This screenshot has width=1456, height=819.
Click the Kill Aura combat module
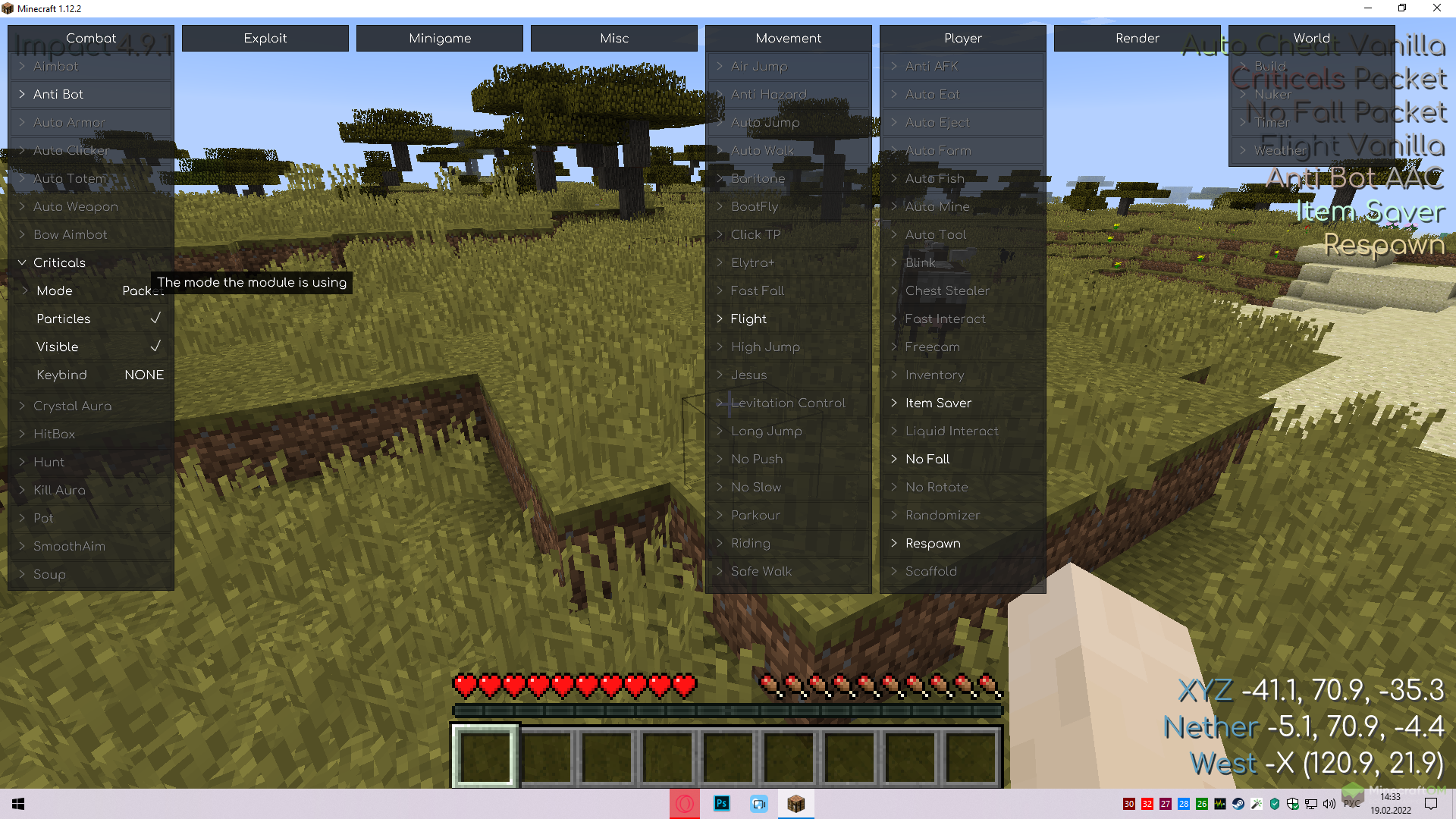pos(61,490)
